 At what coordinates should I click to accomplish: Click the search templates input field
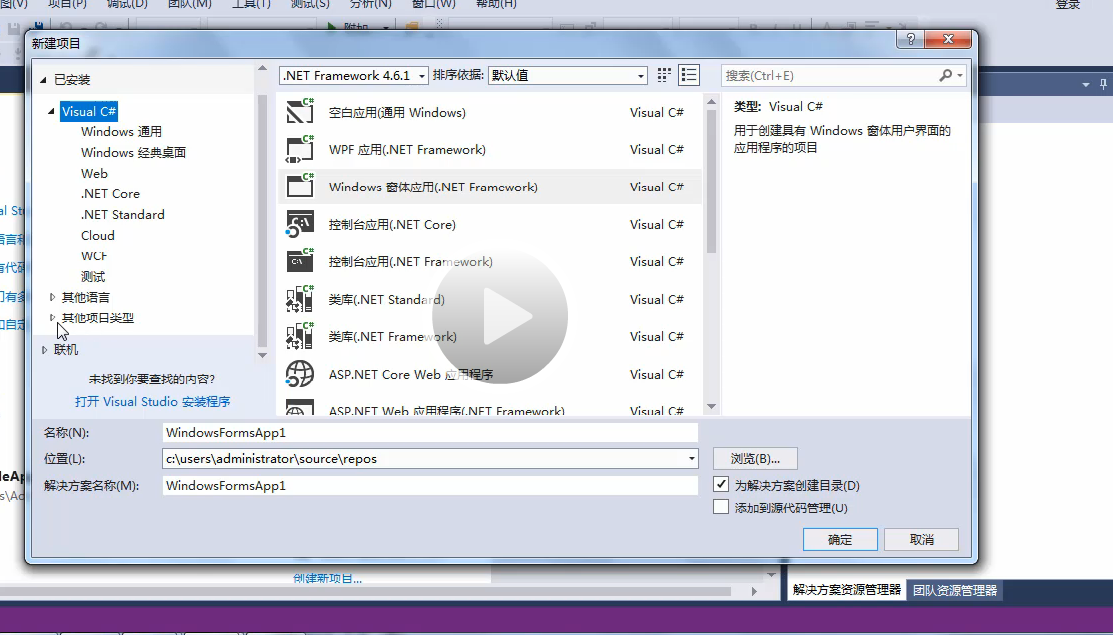click(x=829, y=75)
